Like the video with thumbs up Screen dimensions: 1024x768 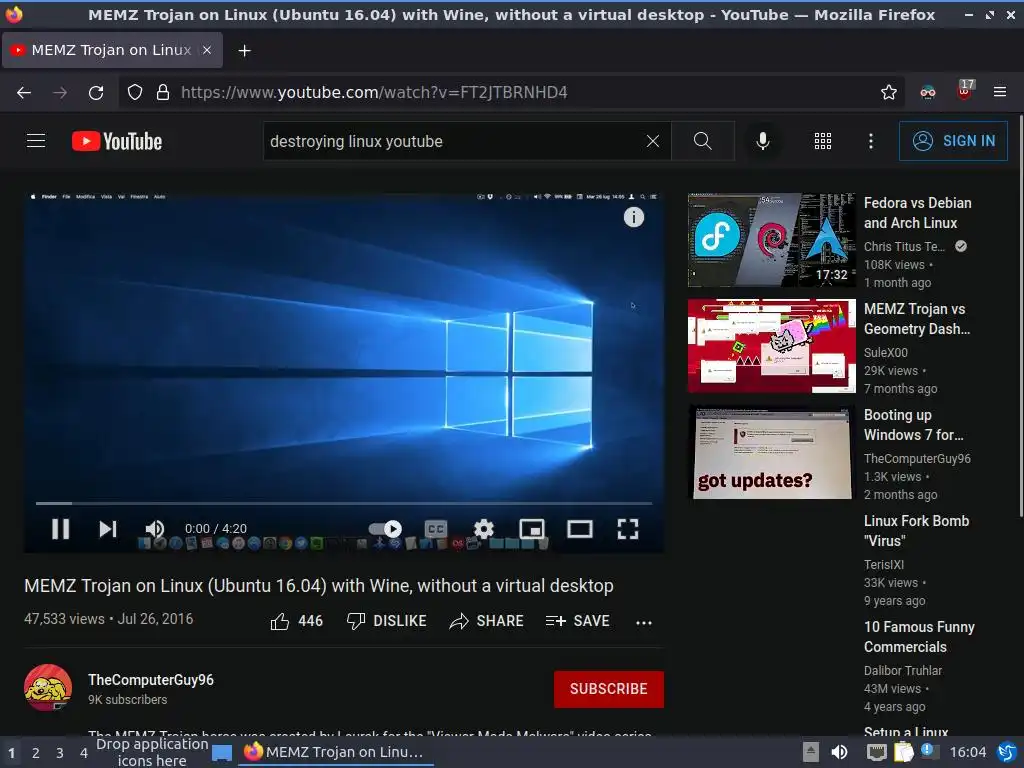click(296, 621)
